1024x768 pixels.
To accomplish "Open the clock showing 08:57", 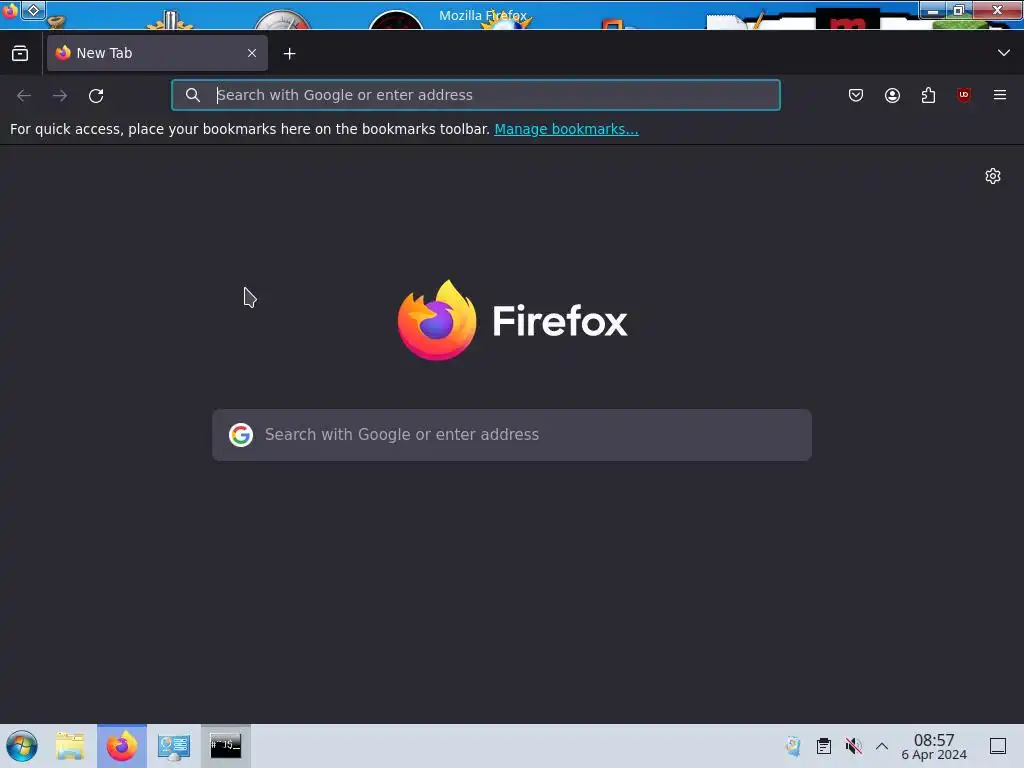I will coord(934,746).
